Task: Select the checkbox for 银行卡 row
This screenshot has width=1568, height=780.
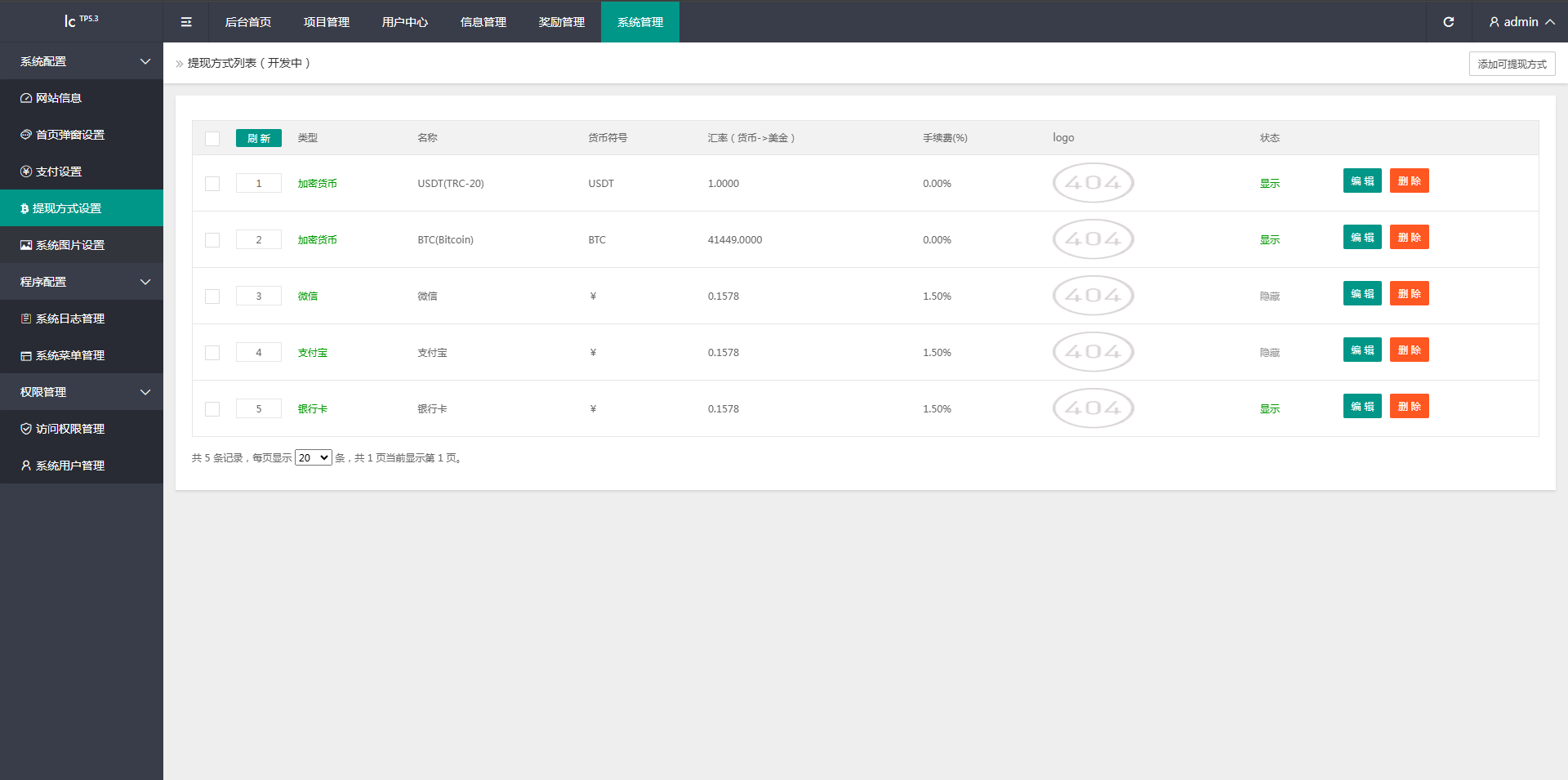Action: pyautogui.click(x=212, y=409)
